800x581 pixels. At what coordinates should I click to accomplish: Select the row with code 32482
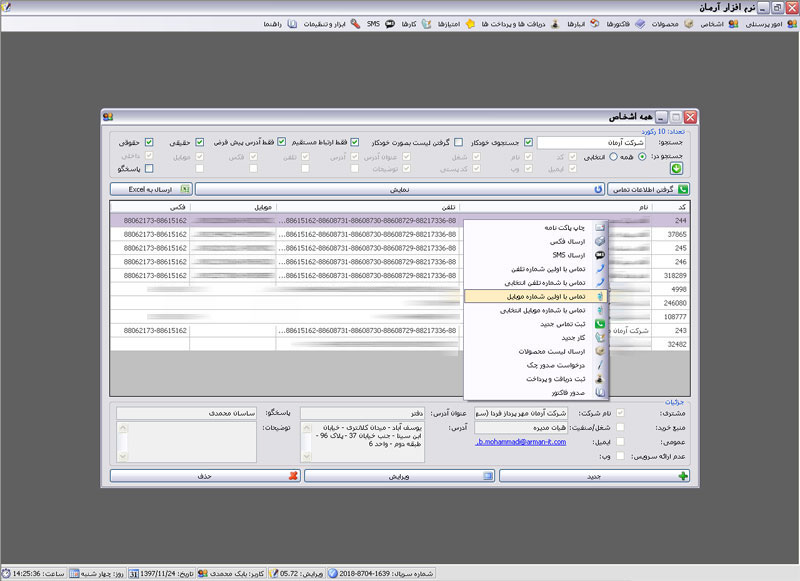pos(400,344)
